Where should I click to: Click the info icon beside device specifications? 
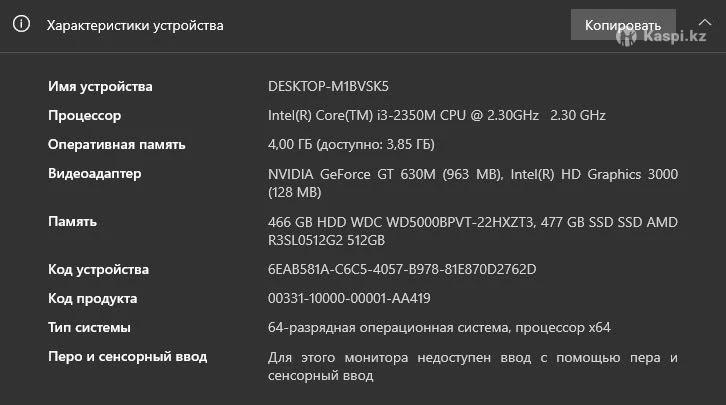[x=21, y=24]
